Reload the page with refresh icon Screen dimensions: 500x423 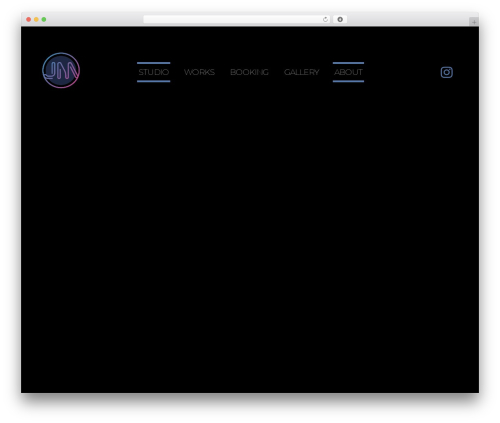325,19
